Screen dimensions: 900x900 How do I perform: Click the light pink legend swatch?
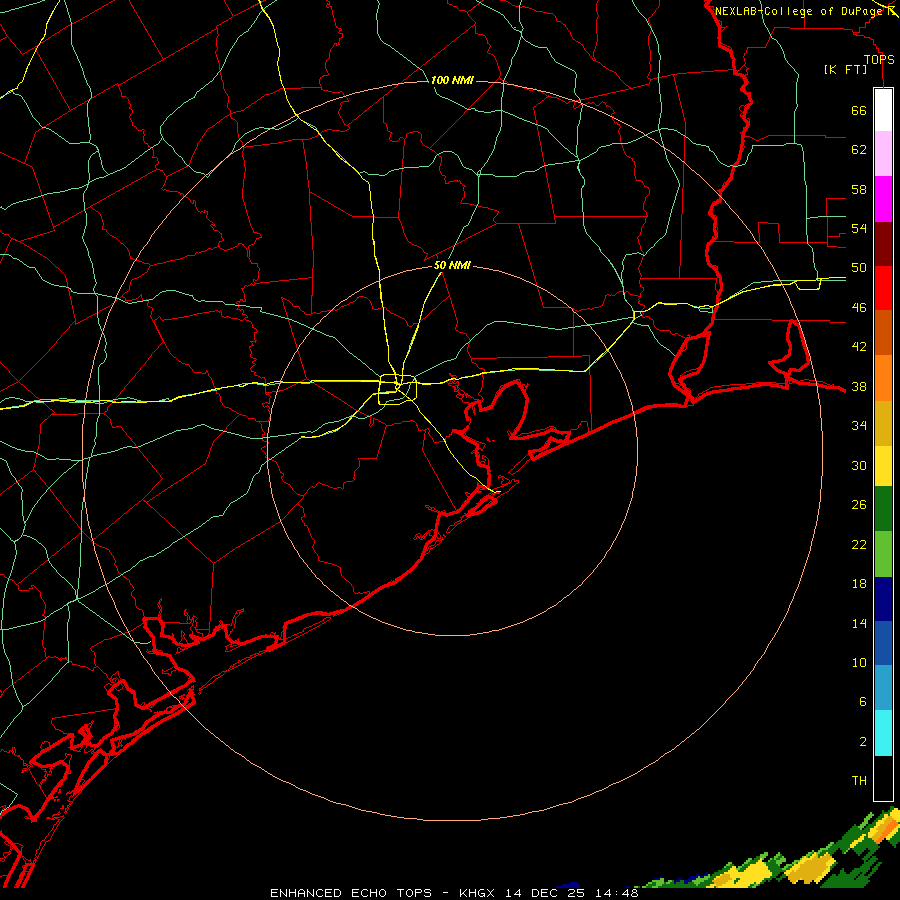pyautogui.click(x=883, y=153)
